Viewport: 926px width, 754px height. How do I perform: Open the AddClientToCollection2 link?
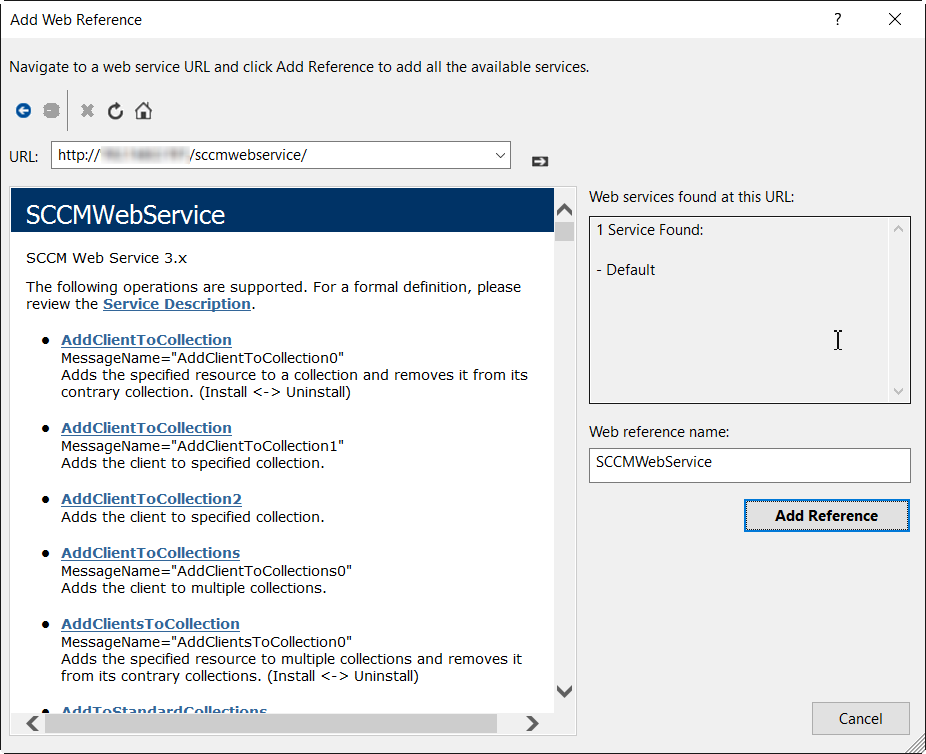click(151, 499)
